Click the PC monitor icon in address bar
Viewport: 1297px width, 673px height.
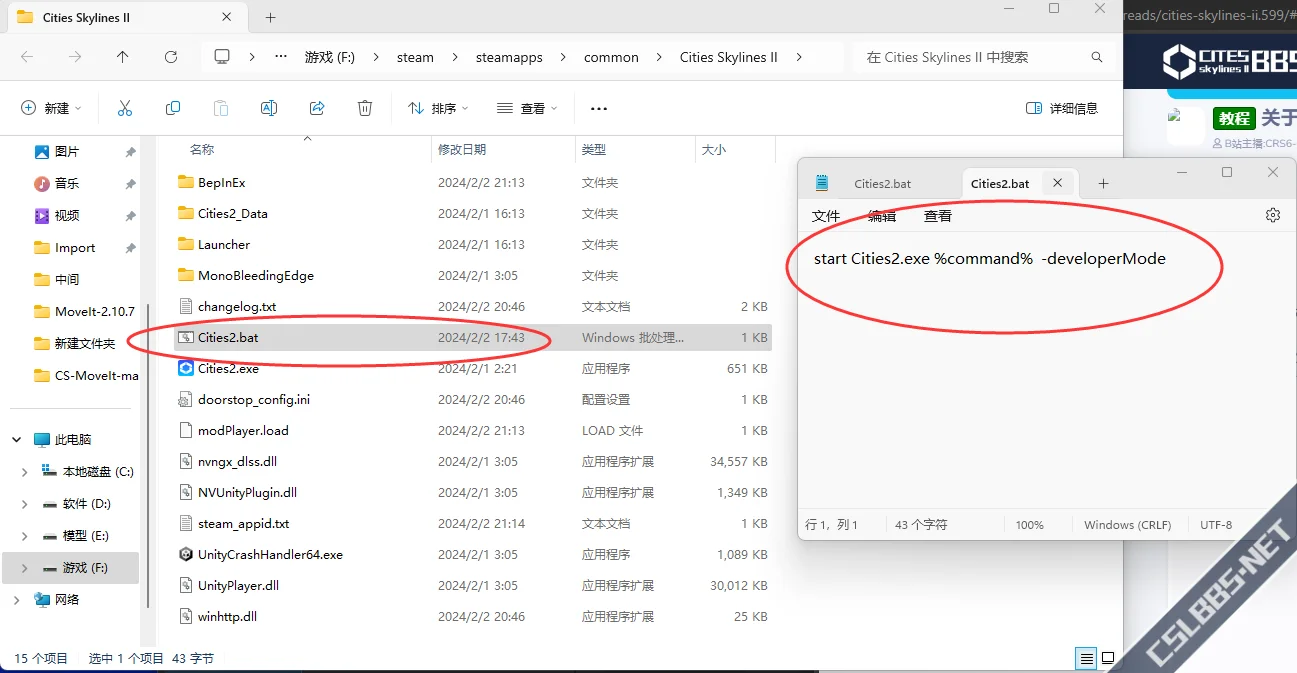pyautogui.click(x=222, y=57)
